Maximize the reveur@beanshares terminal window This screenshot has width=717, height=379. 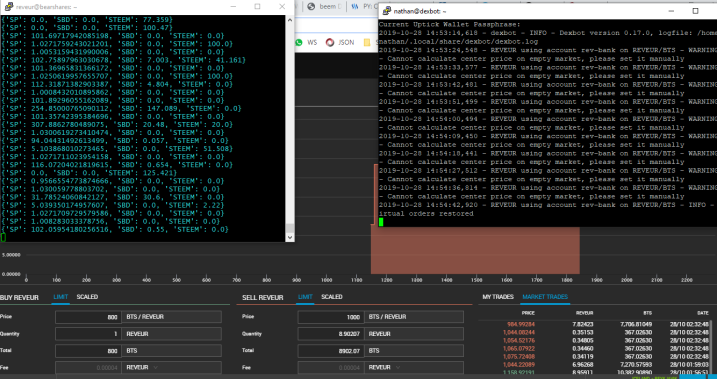257,6
